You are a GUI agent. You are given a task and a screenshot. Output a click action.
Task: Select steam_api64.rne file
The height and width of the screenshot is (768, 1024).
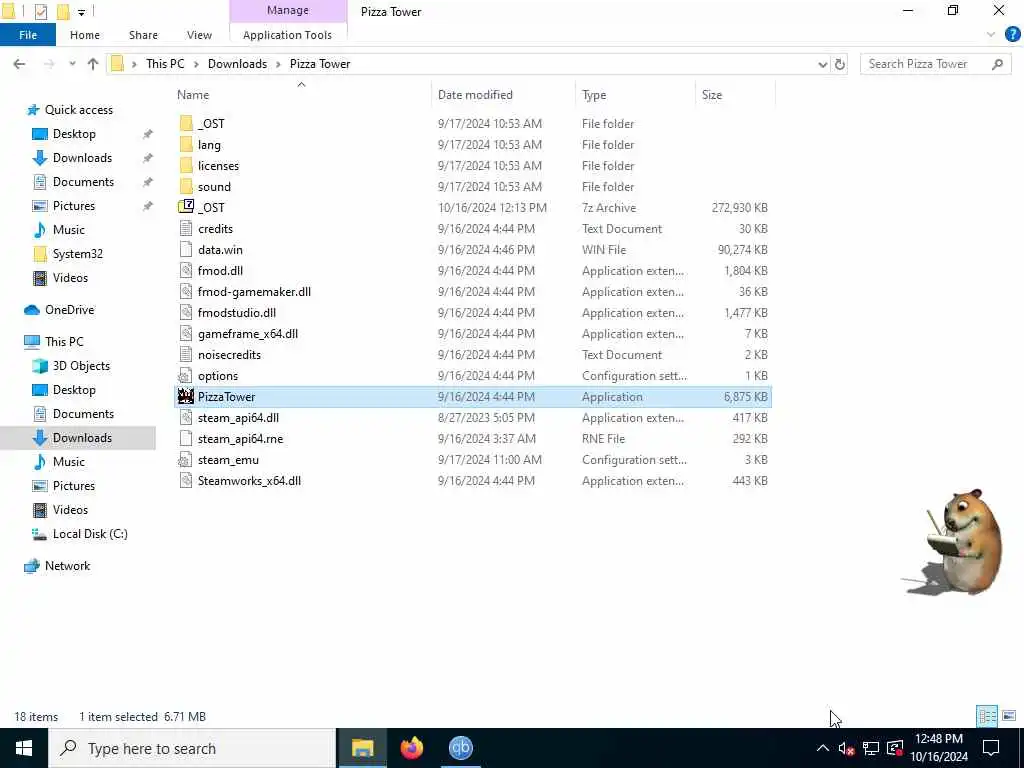click(473, 438)
